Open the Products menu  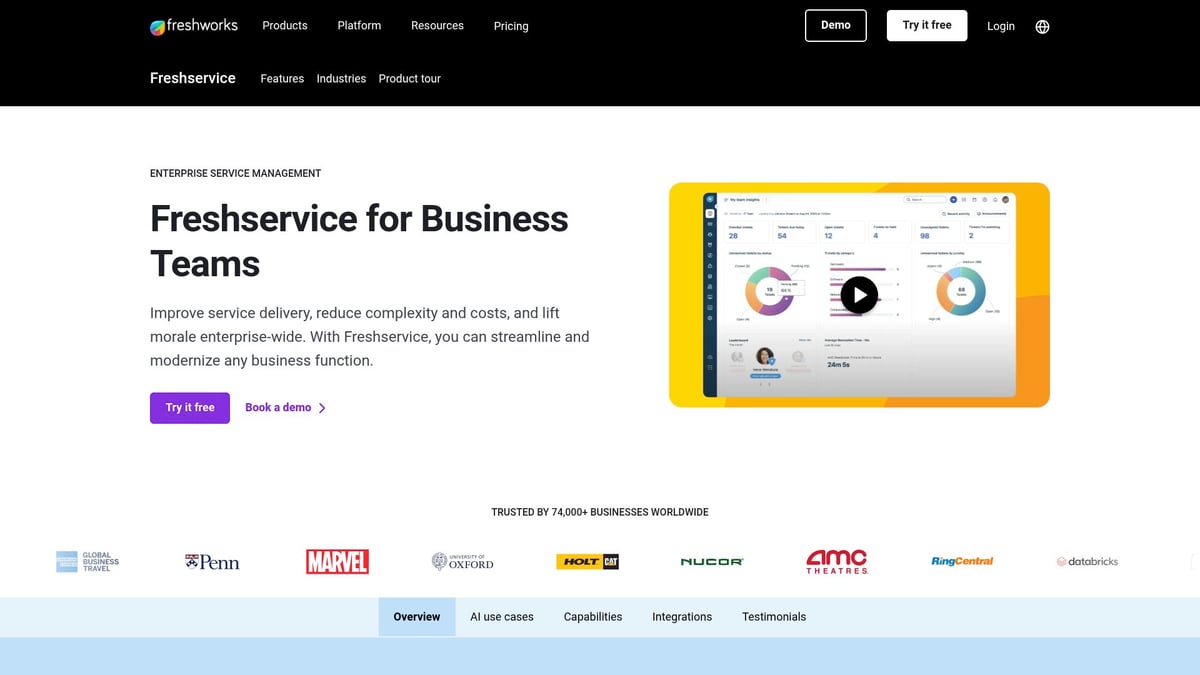285,26
